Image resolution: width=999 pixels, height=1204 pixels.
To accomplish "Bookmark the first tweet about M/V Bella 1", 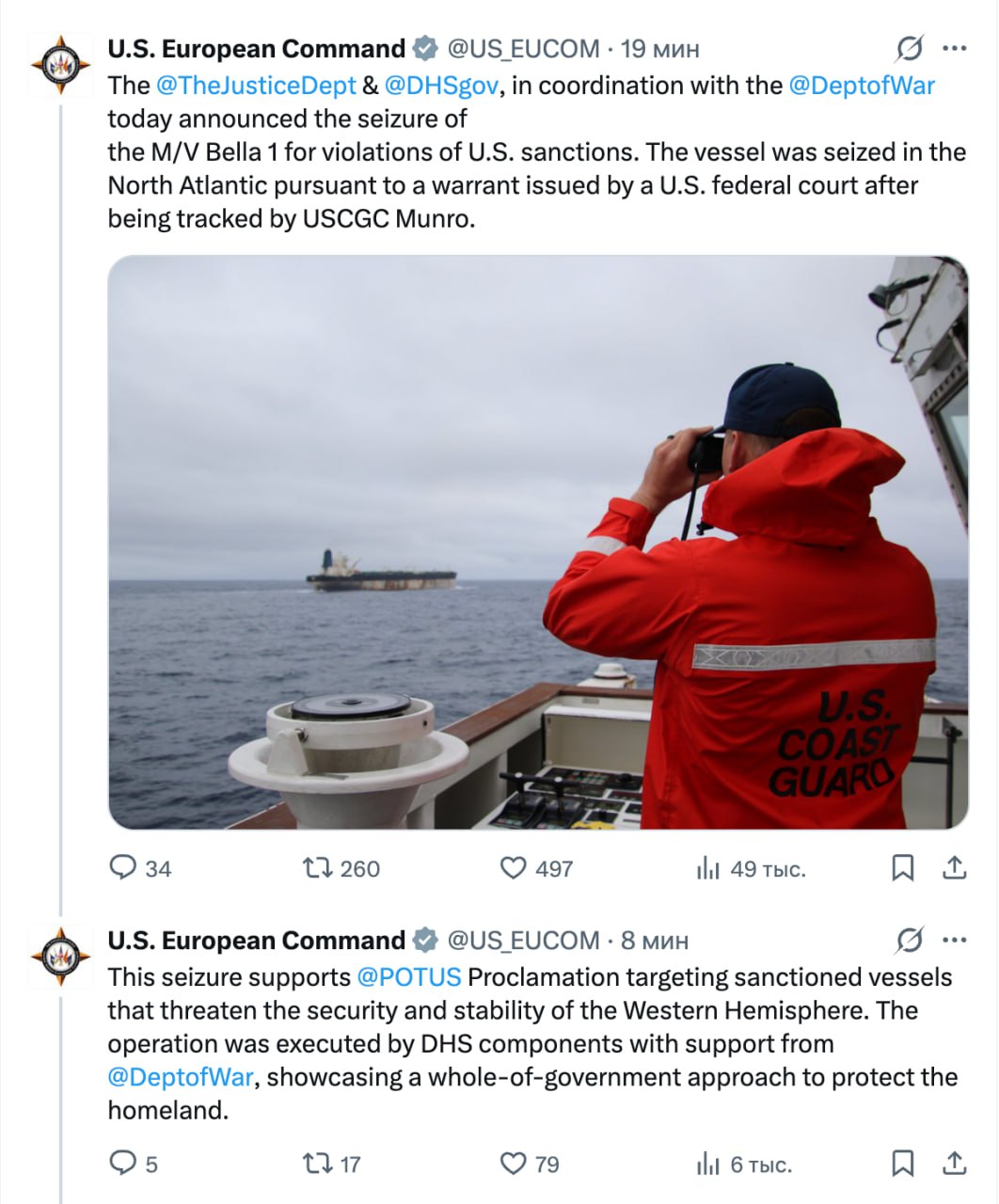I will point(902,867).
